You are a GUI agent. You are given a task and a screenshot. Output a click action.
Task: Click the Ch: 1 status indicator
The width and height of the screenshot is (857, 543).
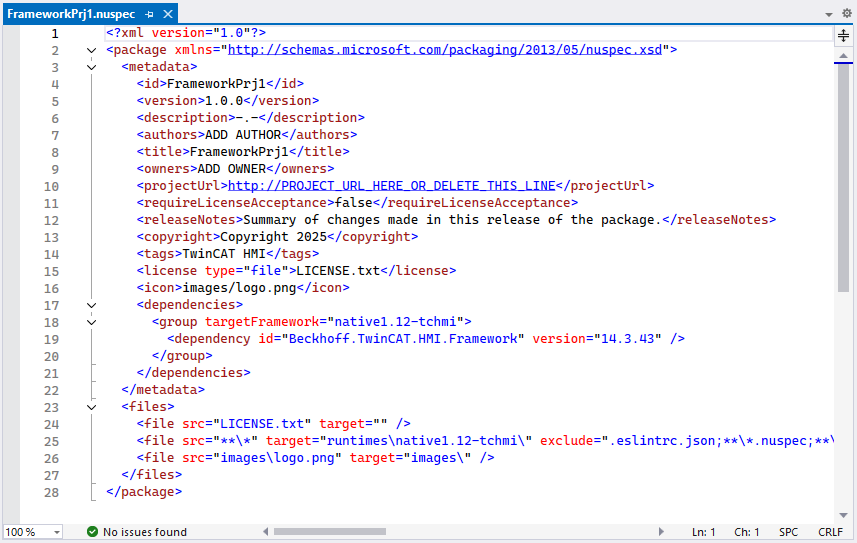[747, 532]
